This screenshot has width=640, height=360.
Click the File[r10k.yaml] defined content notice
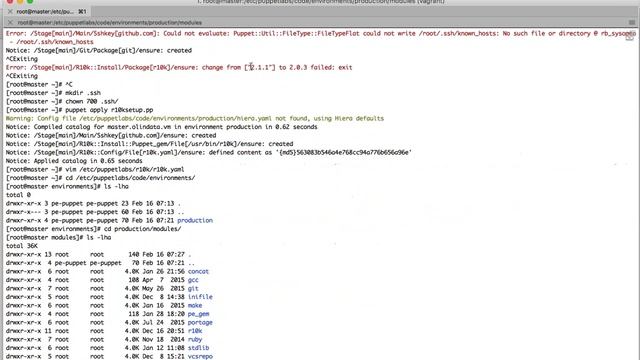(209, 153)
